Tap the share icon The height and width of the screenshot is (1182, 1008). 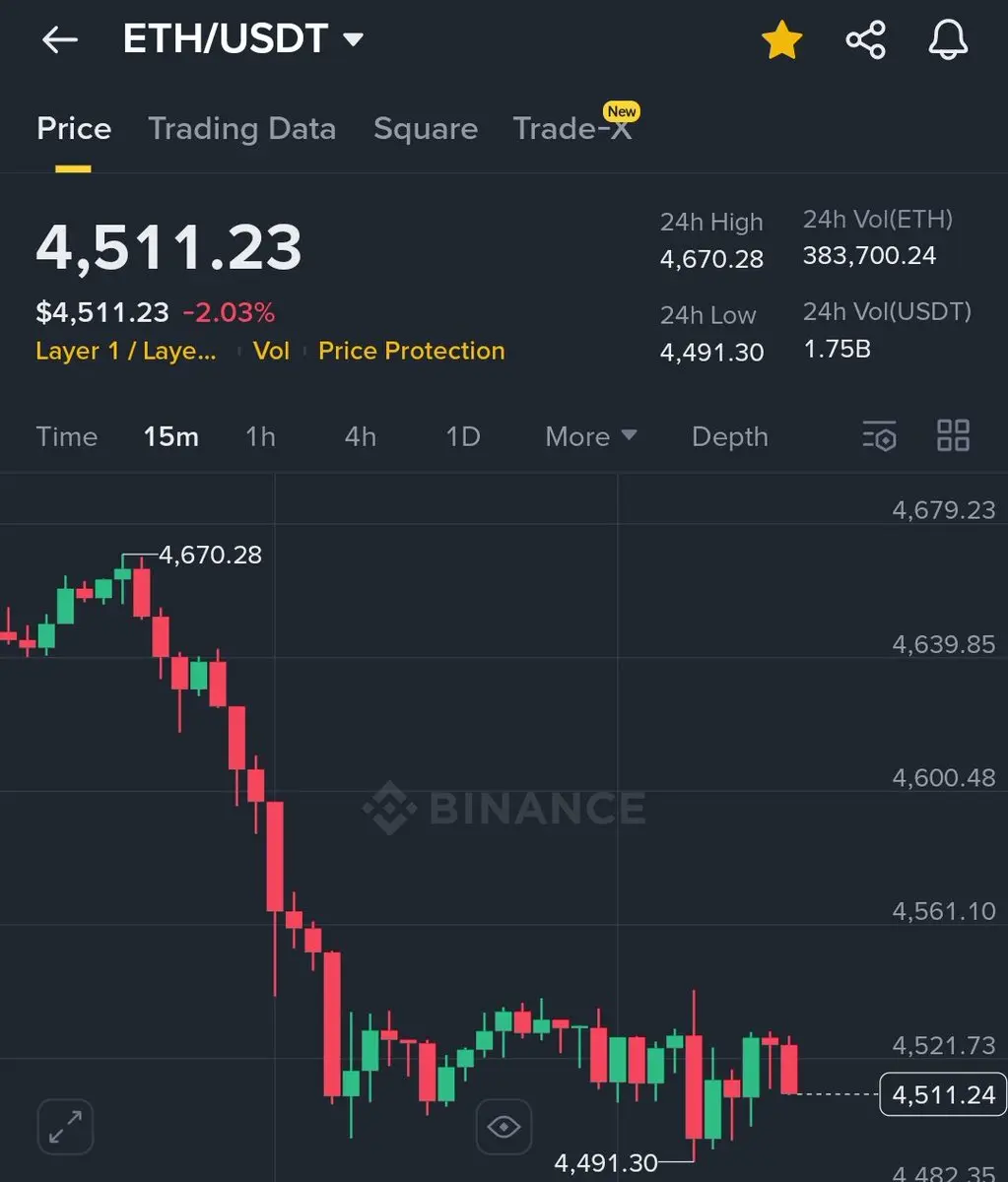point(865,40)
